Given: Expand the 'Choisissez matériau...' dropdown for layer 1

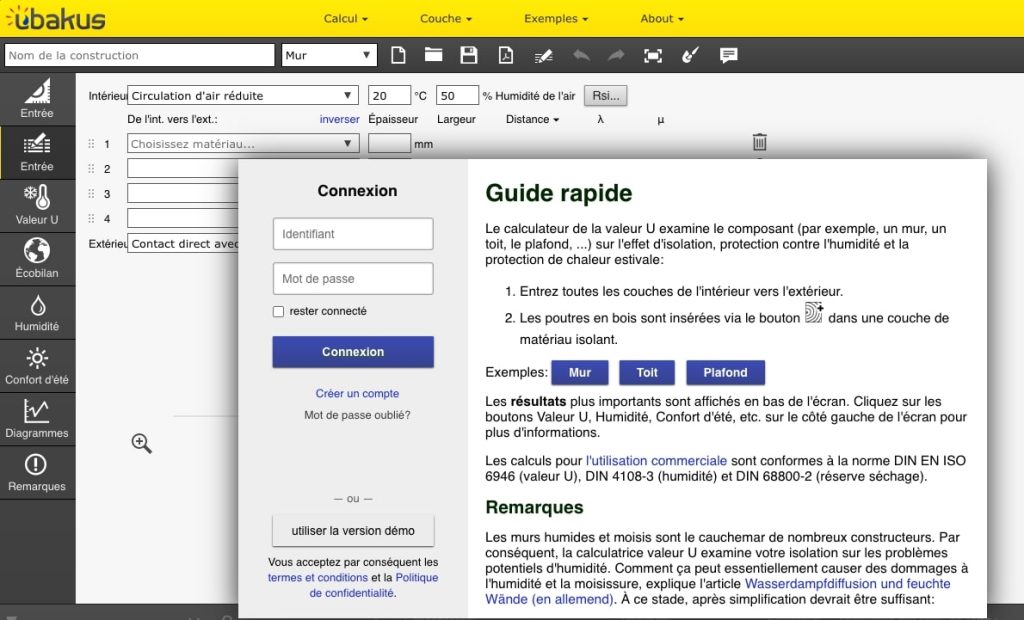Looking at the screenshot, I should tap(243, 144).
